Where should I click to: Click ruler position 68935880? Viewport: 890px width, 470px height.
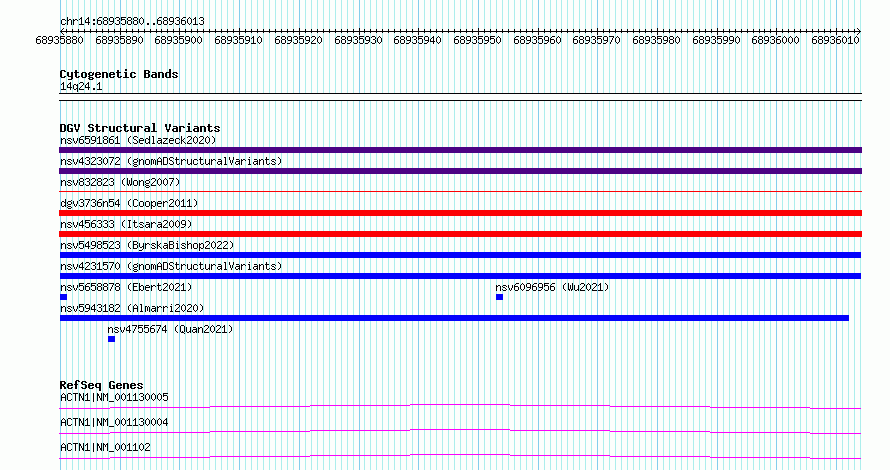pos(59,40)
